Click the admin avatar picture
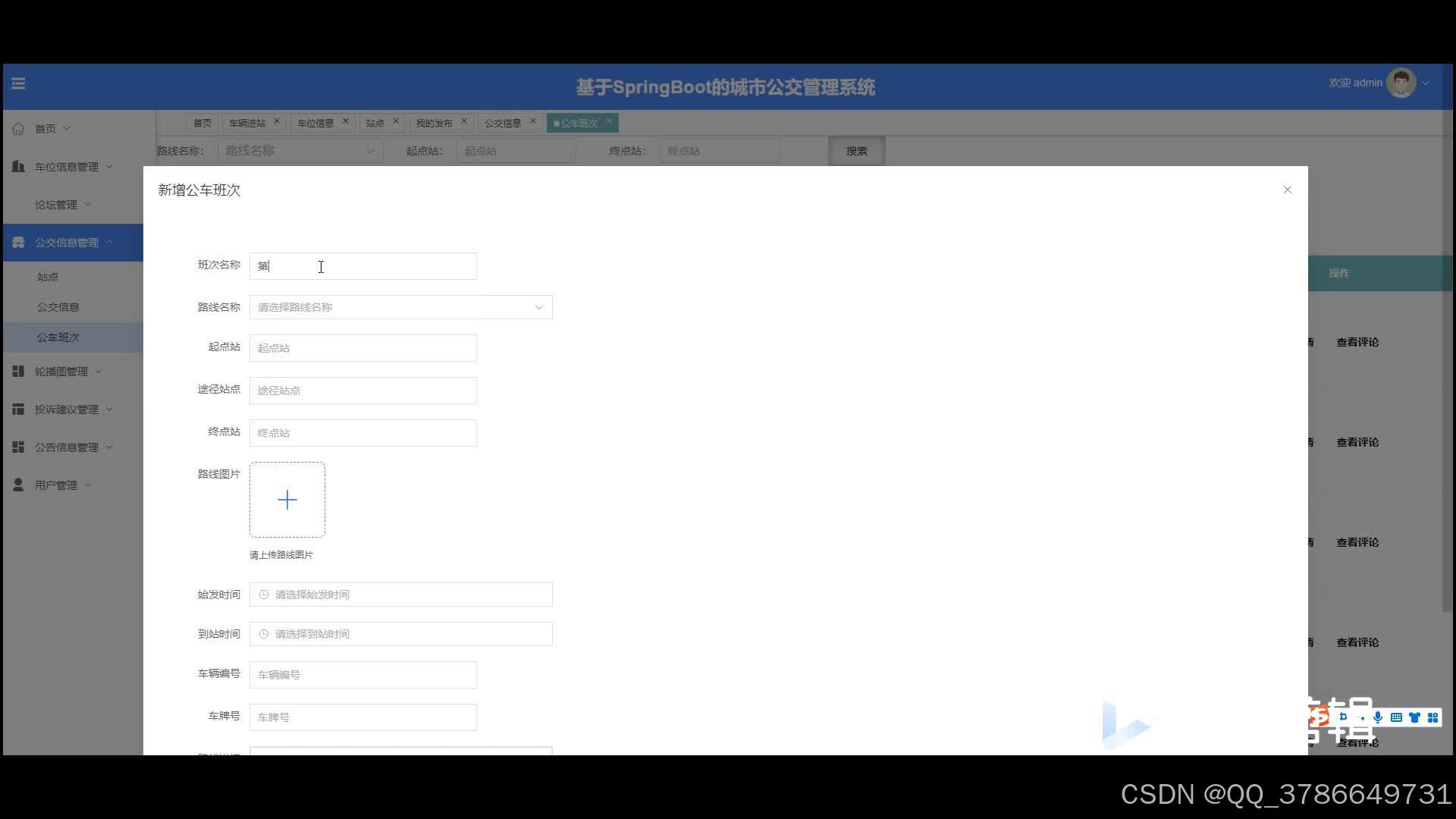The height and width of the screenshot is (819, 1456). 1400,83
